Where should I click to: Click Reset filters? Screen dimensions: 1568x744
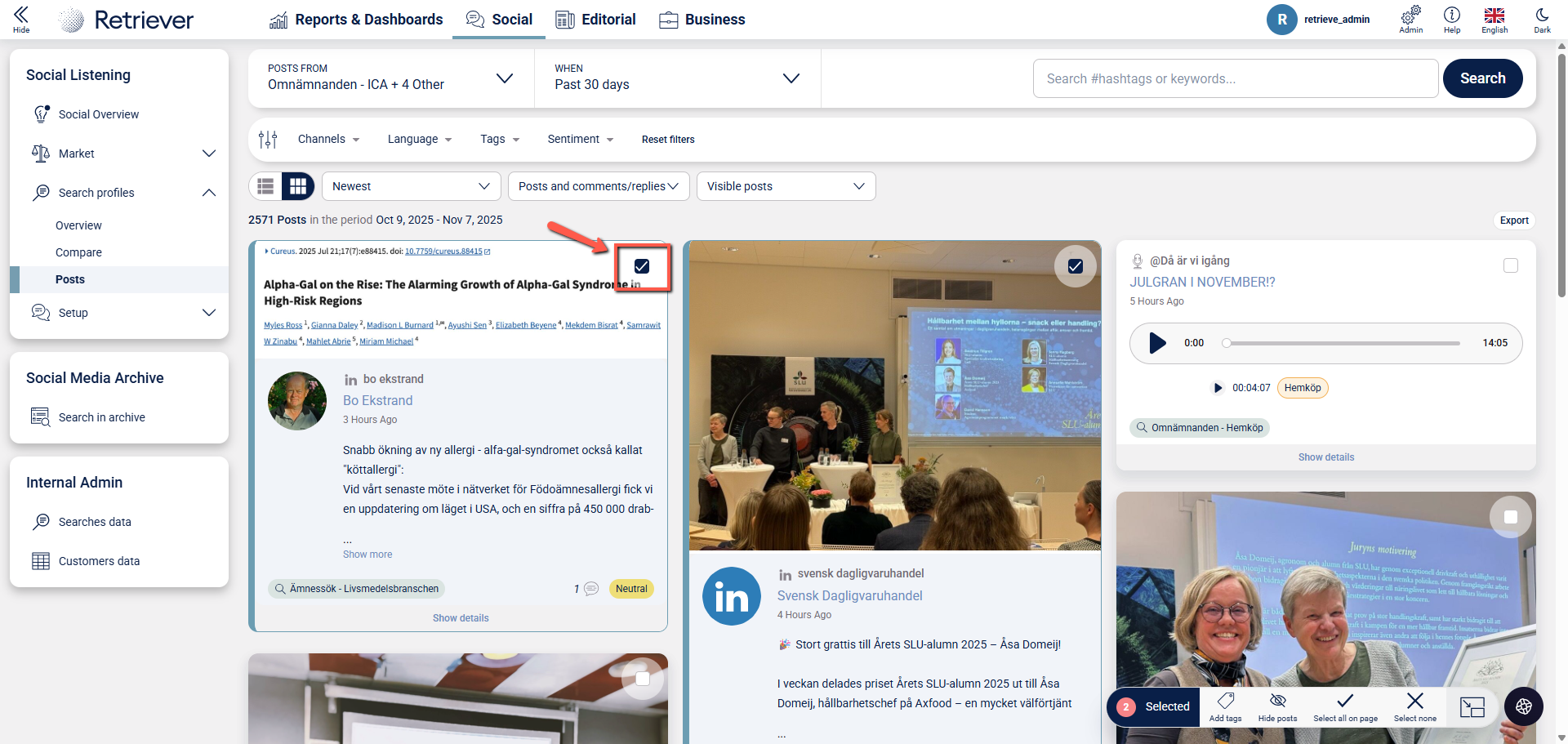point(668,140)
